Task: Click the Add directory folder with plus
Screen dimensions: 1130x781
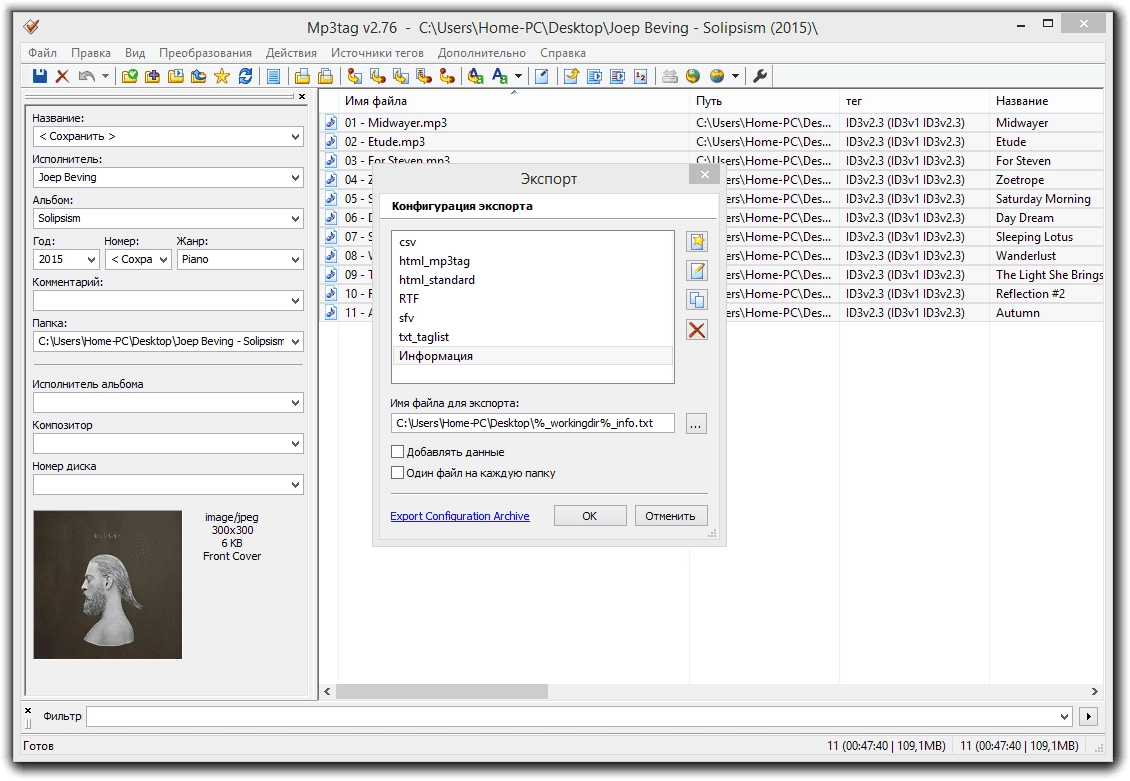Action: coord(153,76)
